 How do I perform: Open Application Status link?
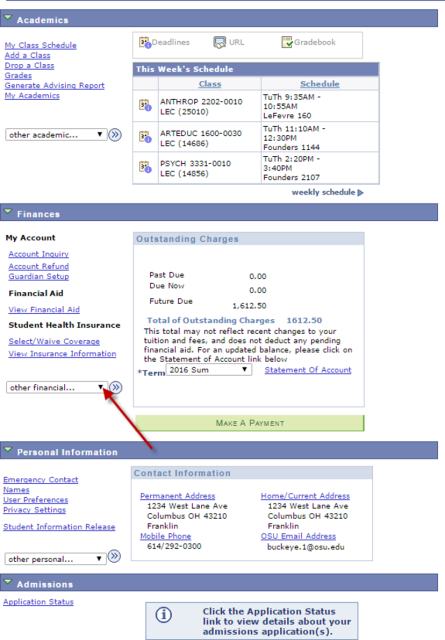[x=38, y=602]
